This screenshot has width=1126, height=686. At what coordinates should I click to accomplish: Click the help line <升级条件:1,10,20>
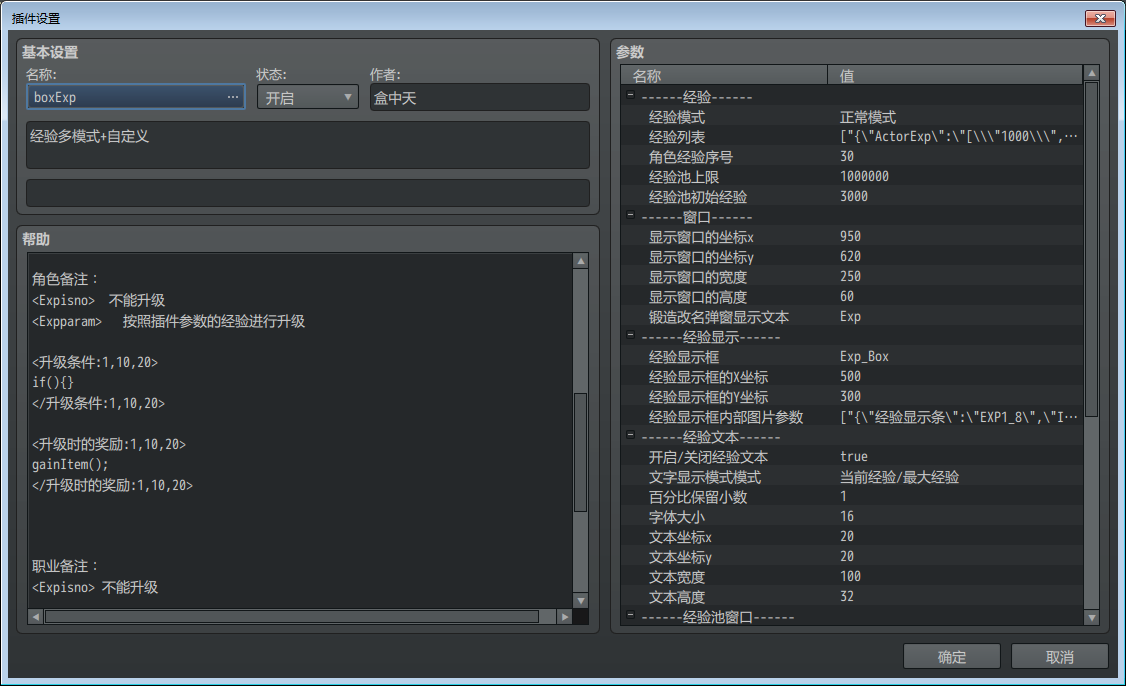[x=95, y=362]
